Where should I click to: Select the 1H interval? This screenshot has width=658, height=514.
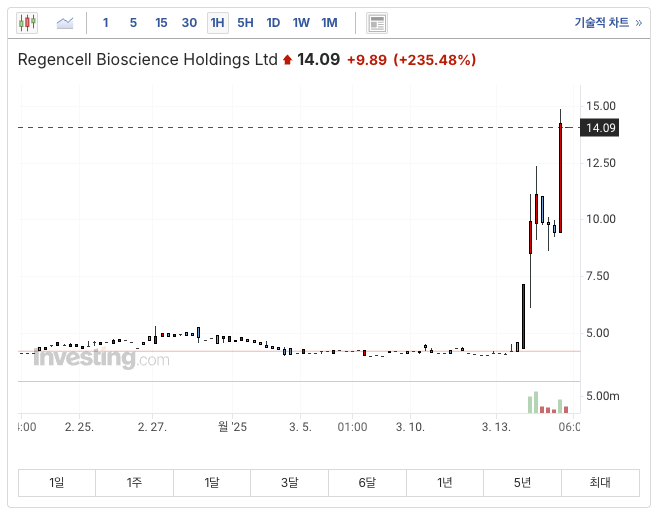point(218,23)
